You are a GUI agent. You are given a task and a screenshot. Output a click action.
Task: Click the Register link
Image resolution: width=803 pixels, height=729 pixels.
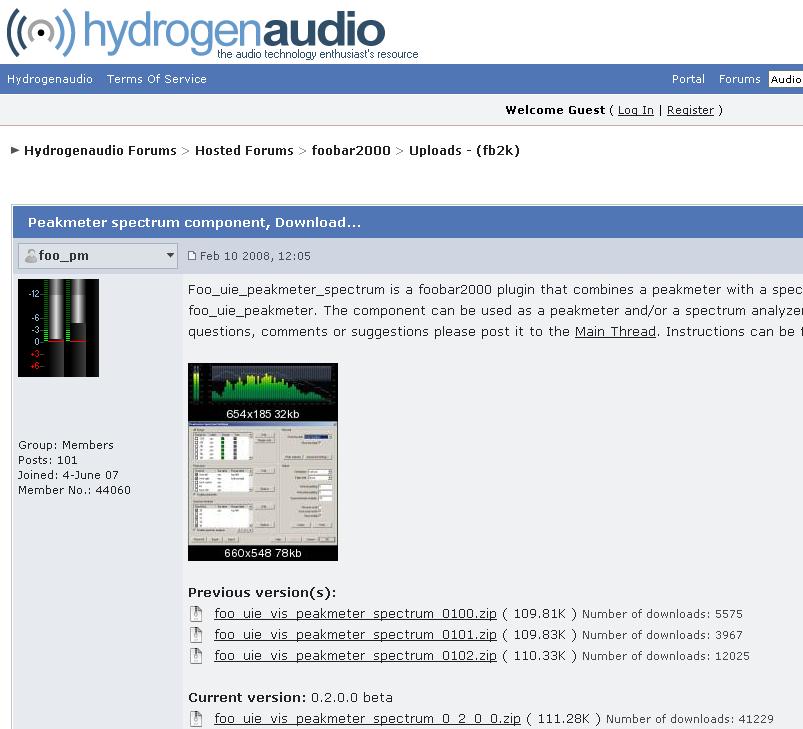point(690,110)
